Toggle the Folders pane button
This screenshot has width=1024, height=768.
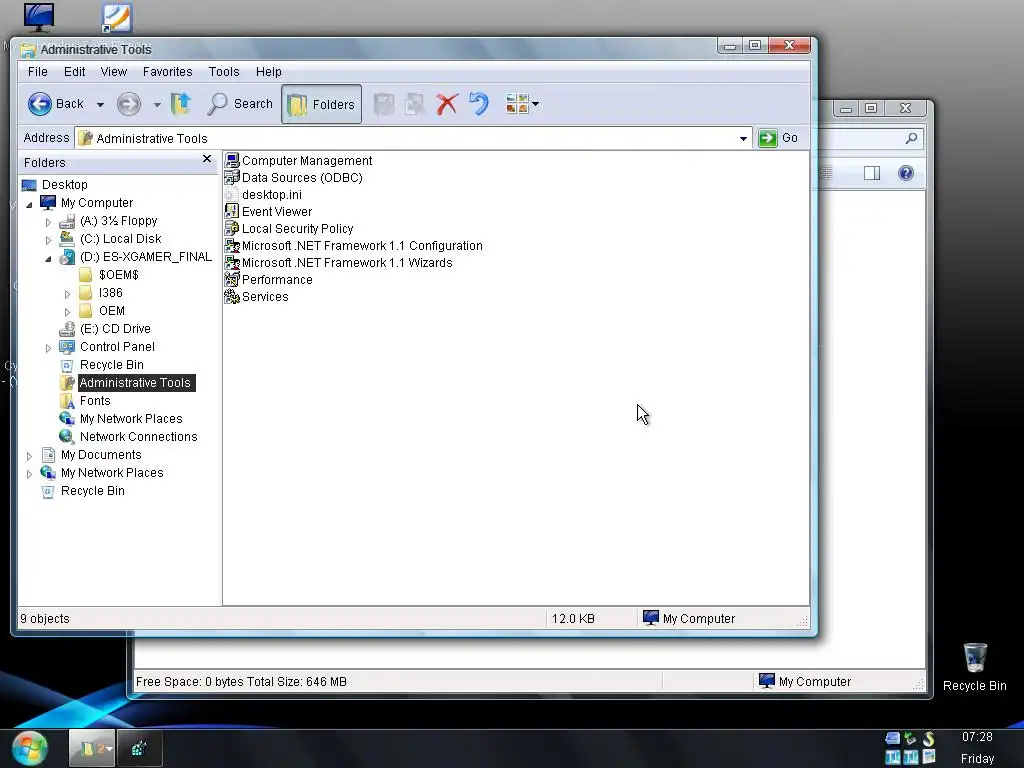(x=321, y=104)
